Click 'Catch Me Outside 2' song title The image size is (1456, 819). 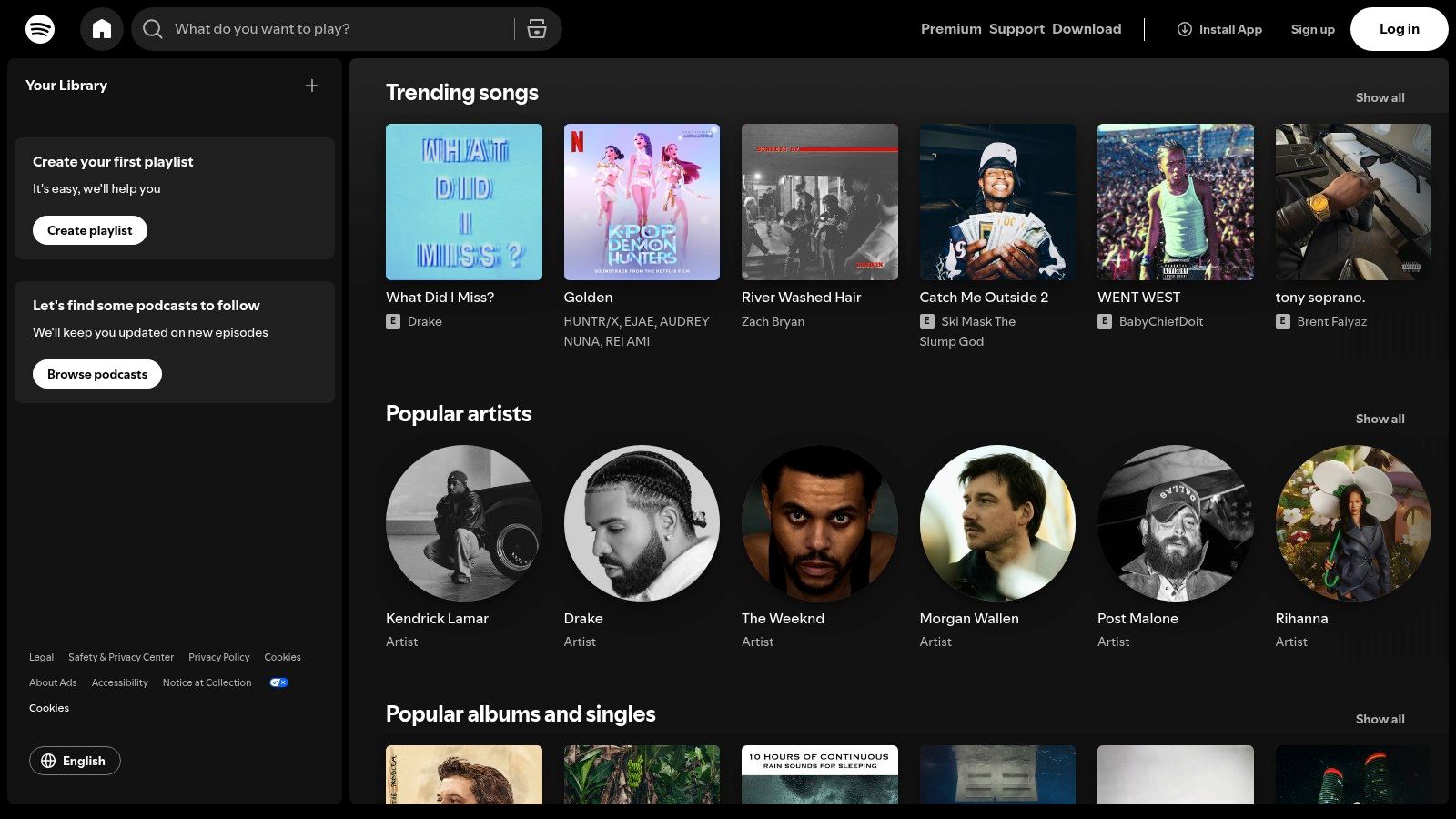tap(984, 298)
